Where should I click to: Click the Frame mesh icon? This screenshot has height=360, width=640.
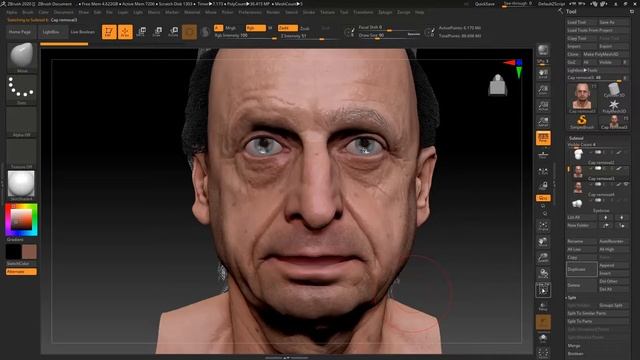coord(543,226)
